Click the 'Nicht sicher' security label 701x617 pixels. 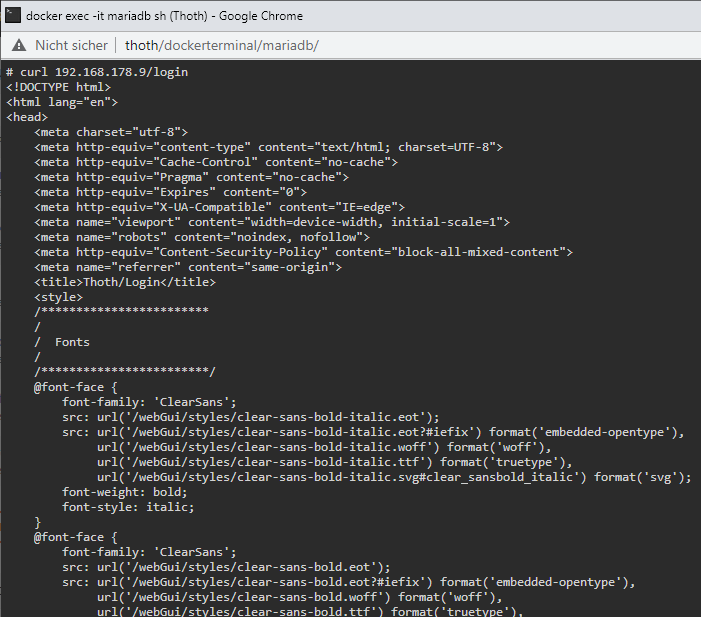[72, 45]
